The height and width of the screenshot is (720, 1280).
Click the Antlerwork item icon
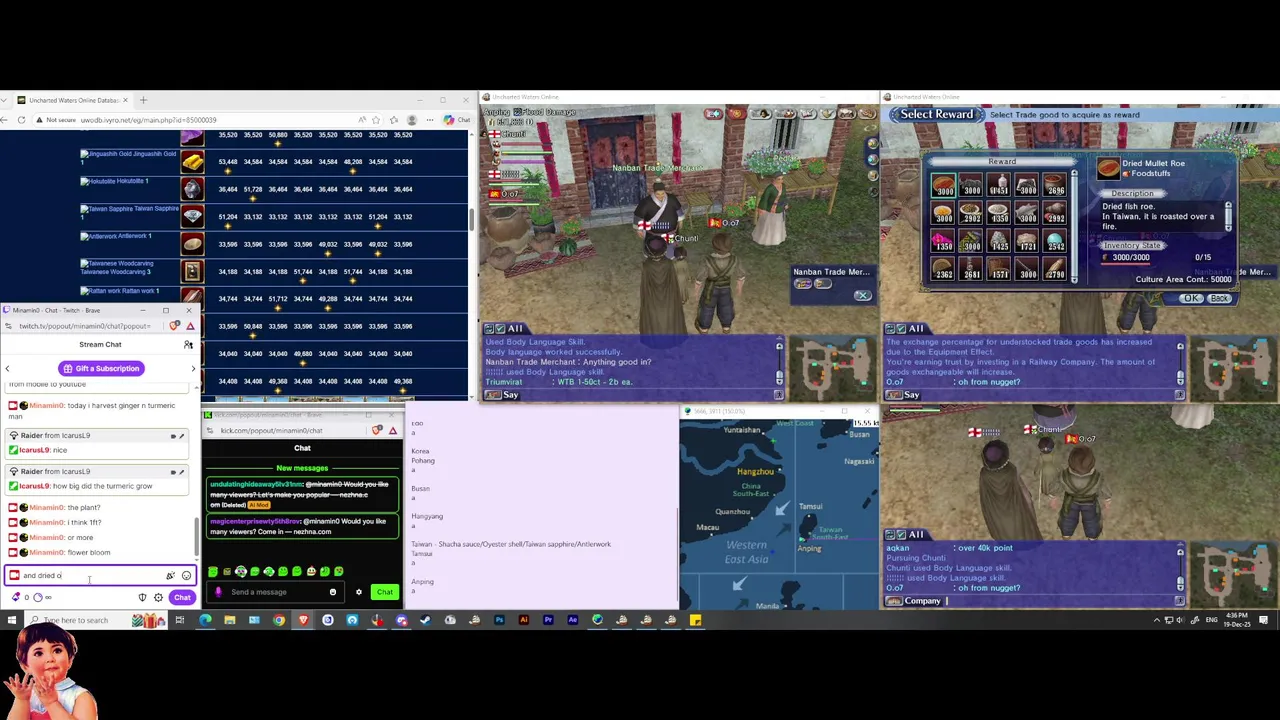(x=192, y=244)
